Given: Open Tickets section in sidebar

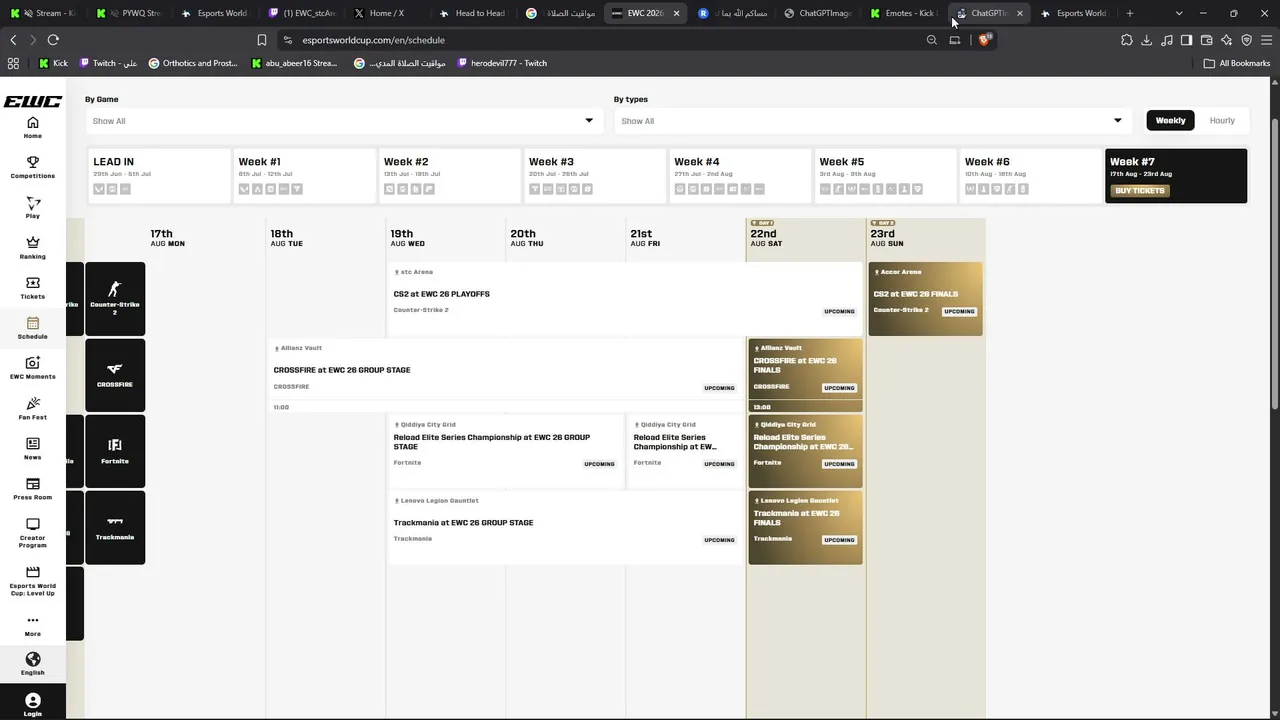Looking at the screenshot, I should (32, 288).
